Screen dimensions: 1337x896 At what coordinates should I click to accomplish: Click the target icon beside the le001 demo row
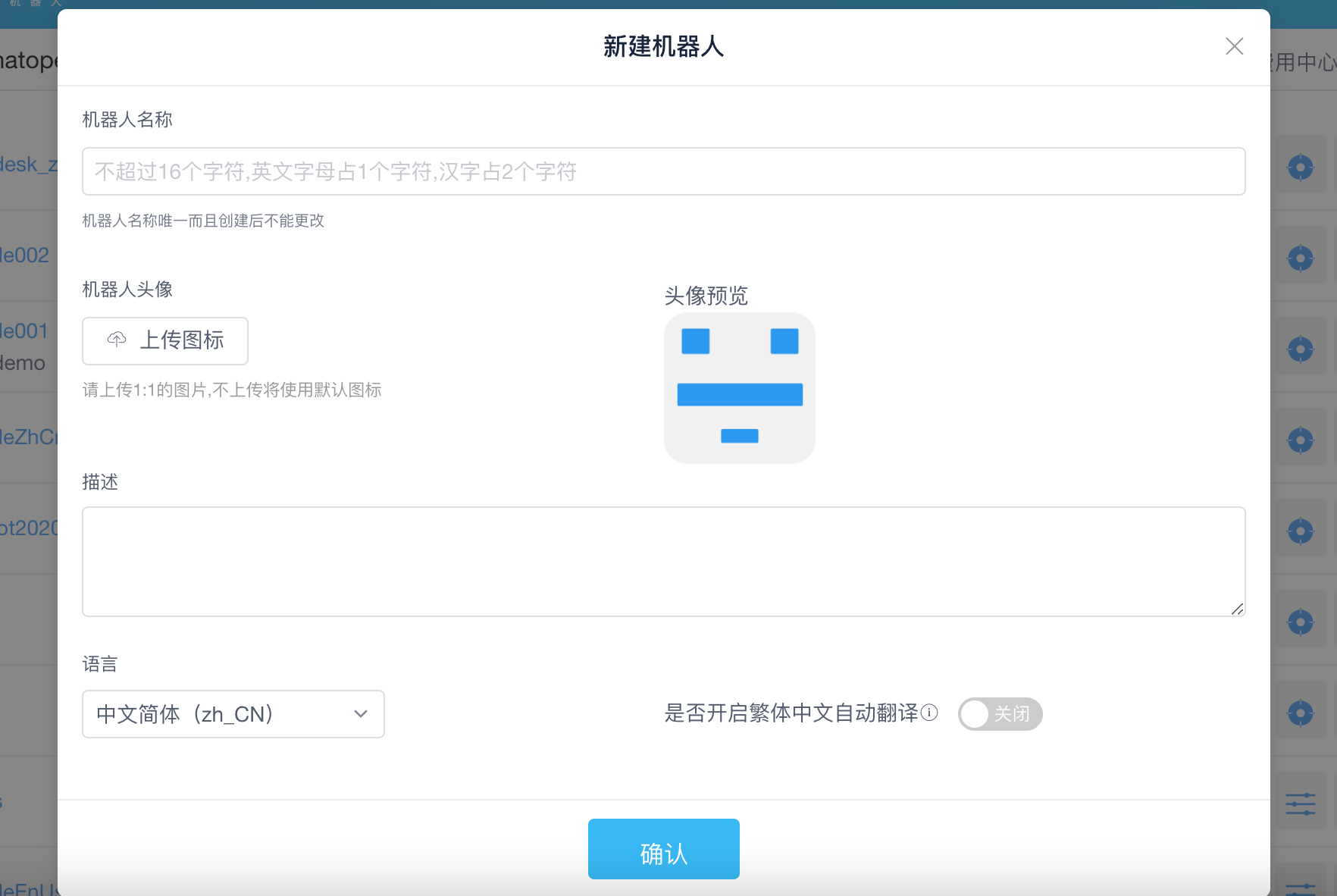1301,348
